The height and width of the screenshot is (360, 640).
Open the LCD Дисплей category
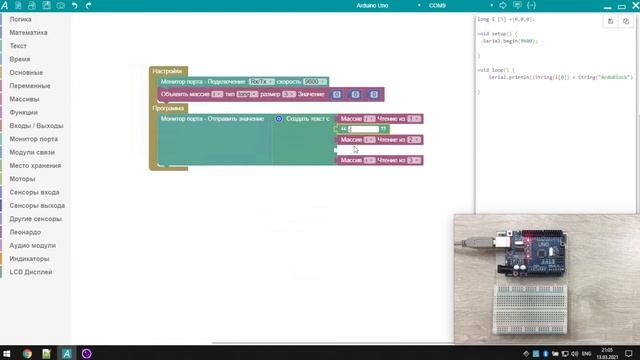pyautogui.click(x=31, y=272)
